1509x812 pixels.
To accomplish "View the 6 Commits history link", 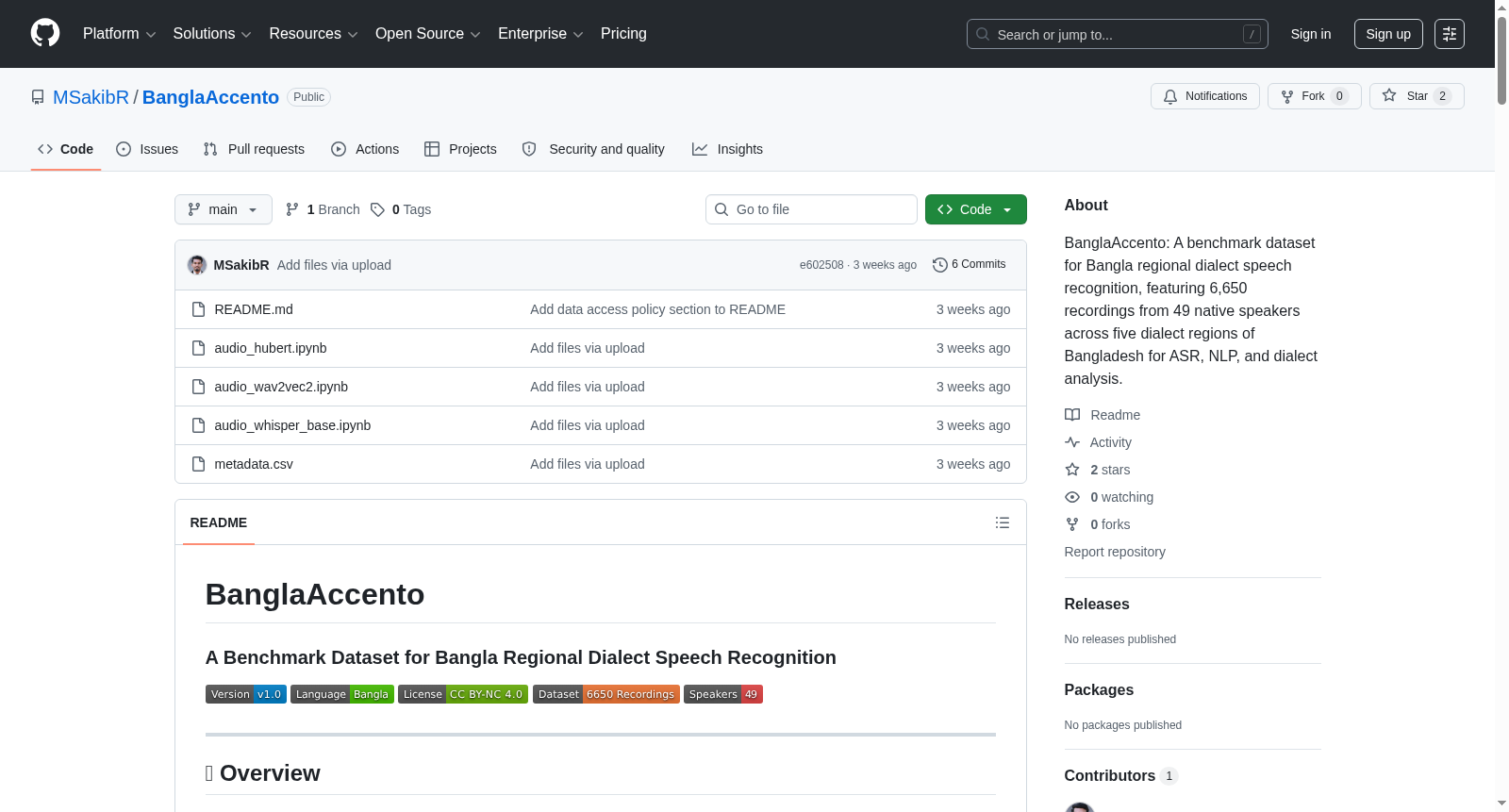I will pos(969,265).
